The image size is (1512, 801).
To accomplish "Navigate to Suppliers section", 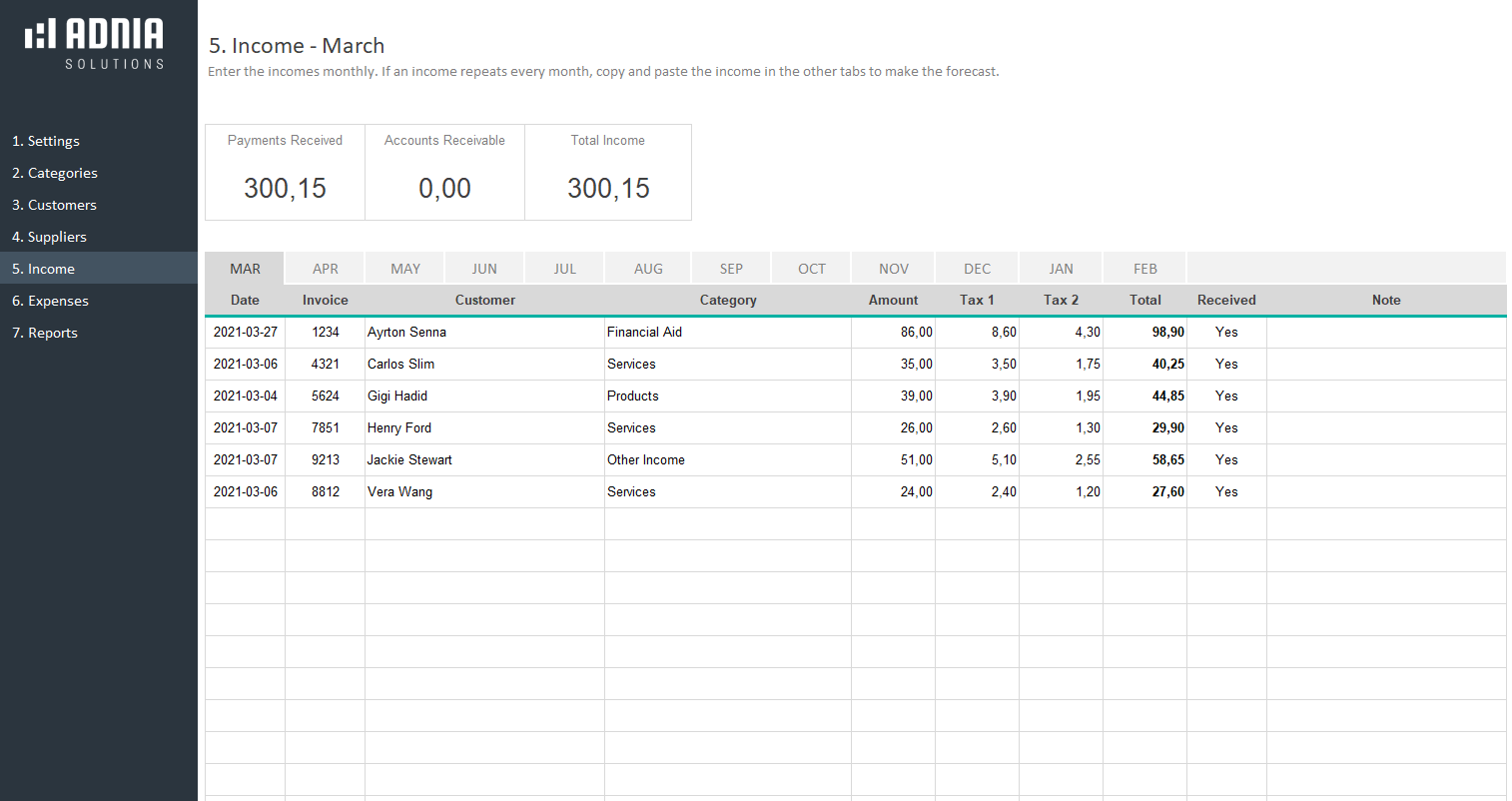I will coord(49,237).
